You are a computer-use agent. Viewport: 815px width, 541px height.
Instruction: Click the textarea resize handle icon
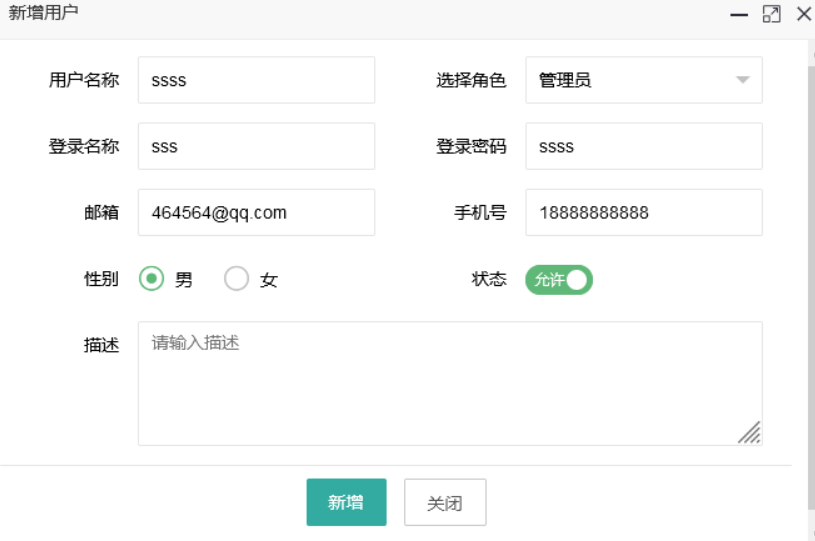[x=750, y=432]
